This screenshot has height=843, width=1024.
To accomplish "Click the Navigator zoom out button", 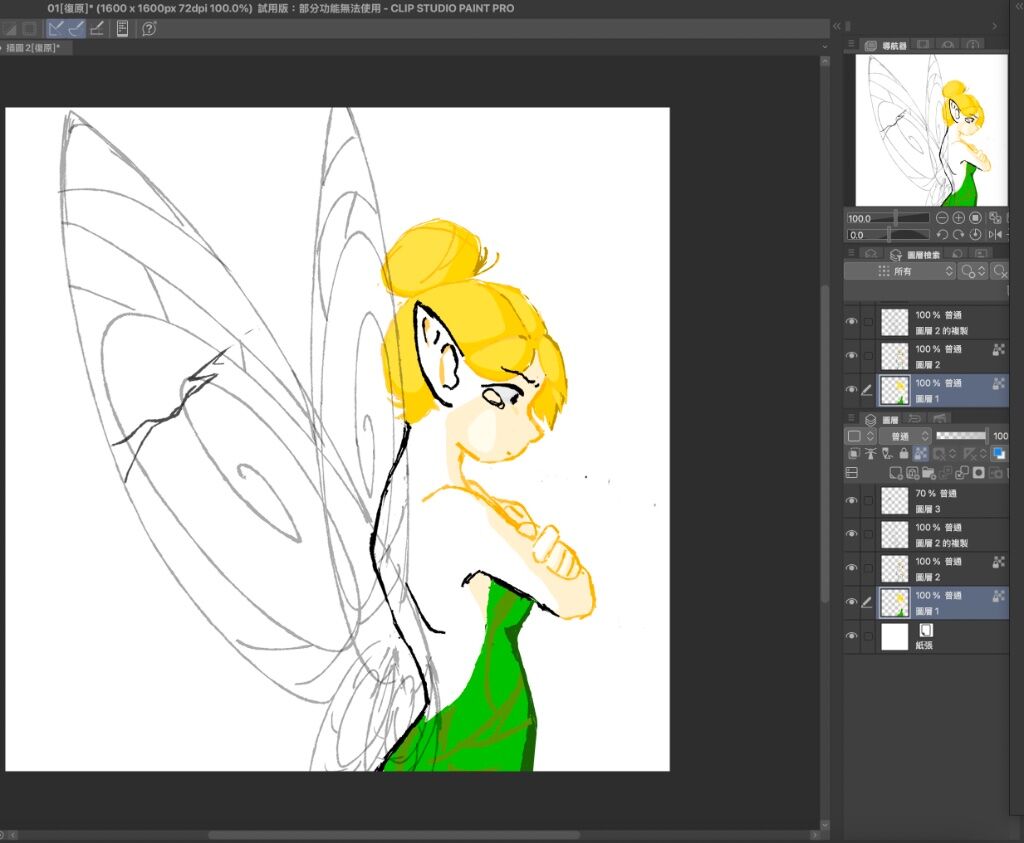I will tap(942, 218).
